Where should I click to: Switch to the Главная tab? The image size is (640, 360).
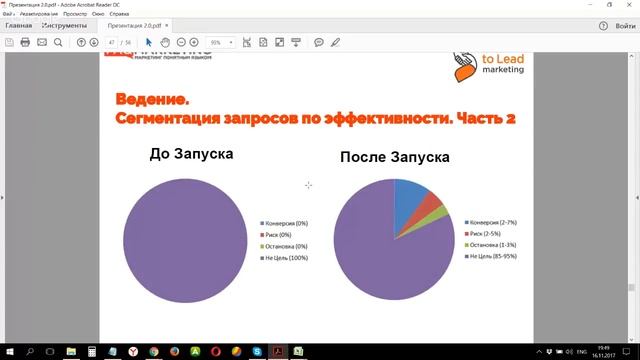[x=18, y=25]
